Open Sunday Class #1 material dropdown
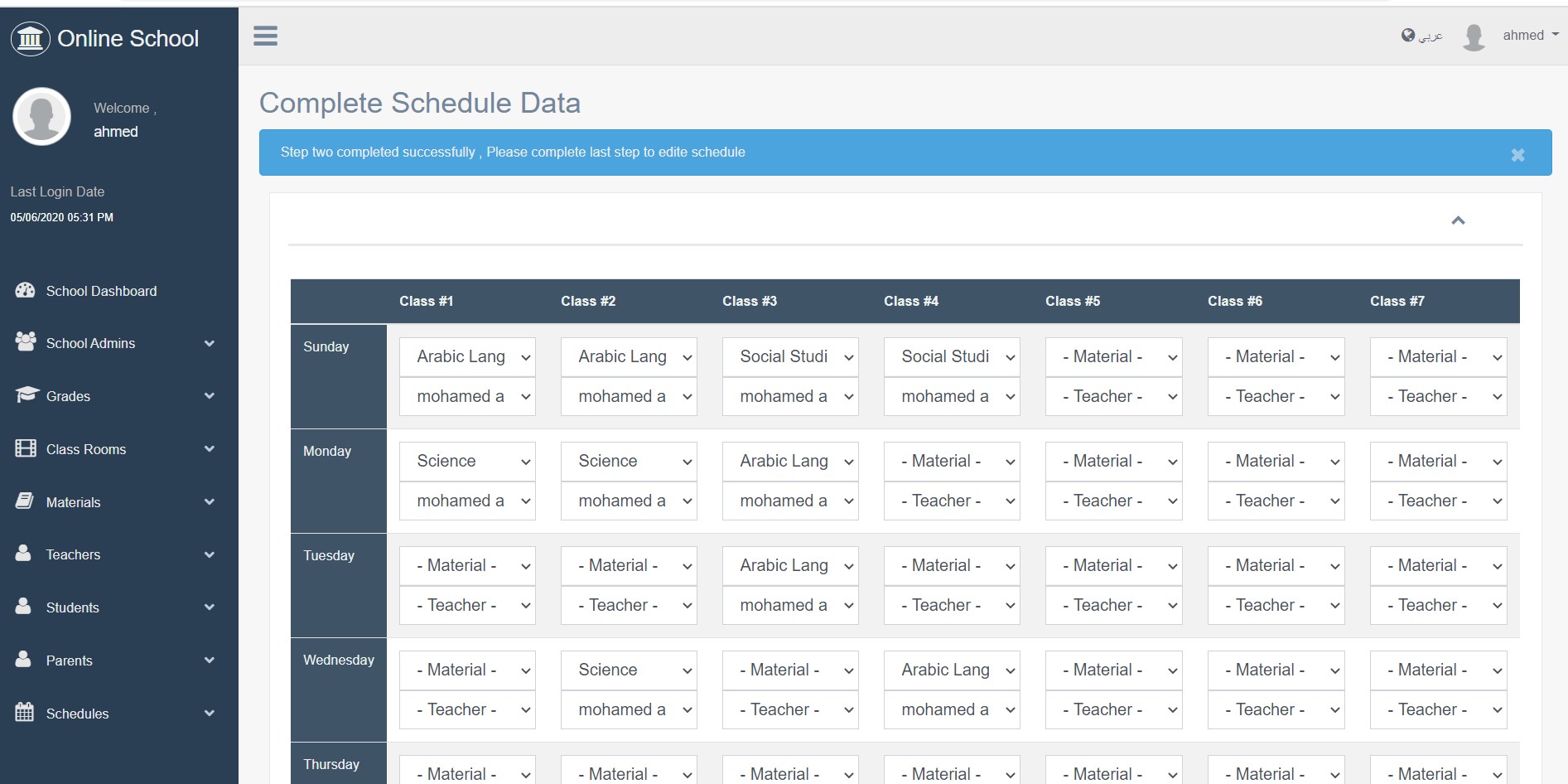The image size is (1568, 784). pyautogui.click(x=467, y=357)
